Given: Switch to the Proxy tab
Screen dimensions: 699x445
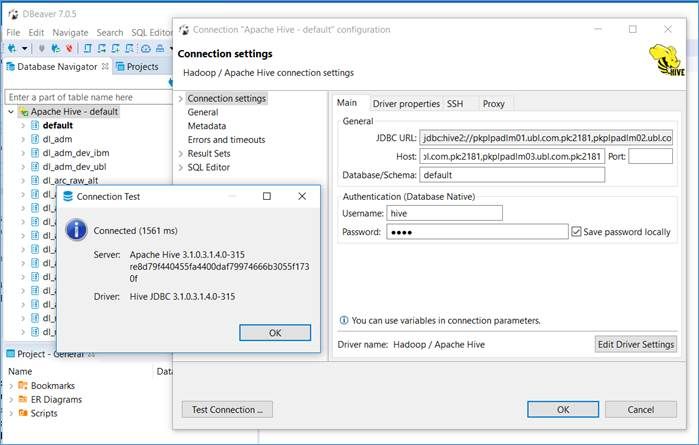Looking at the screenshot, I should pyautogui.click(x=493, y=104).
